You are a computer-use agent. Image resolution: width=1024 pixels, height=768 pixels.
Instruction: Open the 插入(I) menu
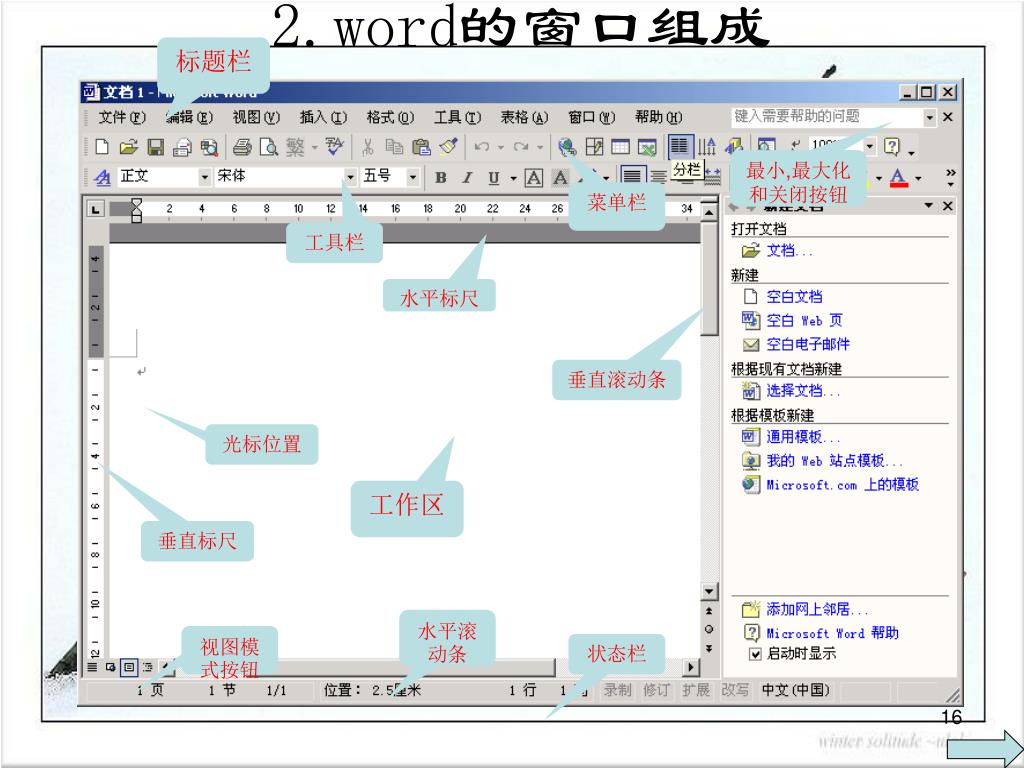(x=323, y=117)
